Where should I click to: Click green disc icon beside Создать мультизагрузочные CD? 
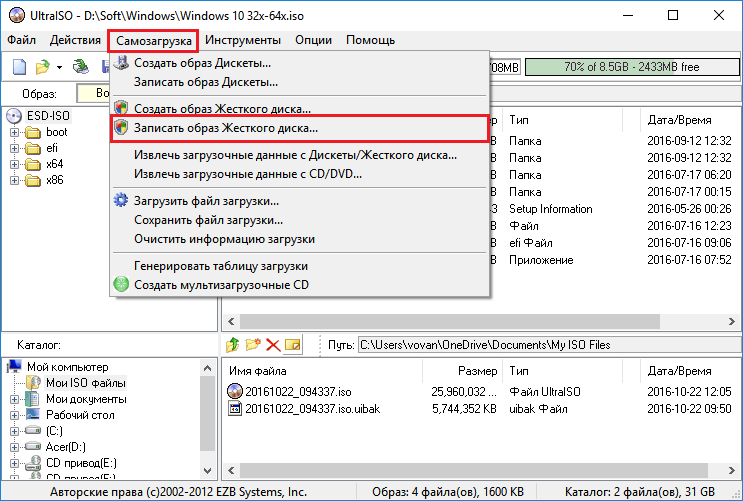[121, 284]
